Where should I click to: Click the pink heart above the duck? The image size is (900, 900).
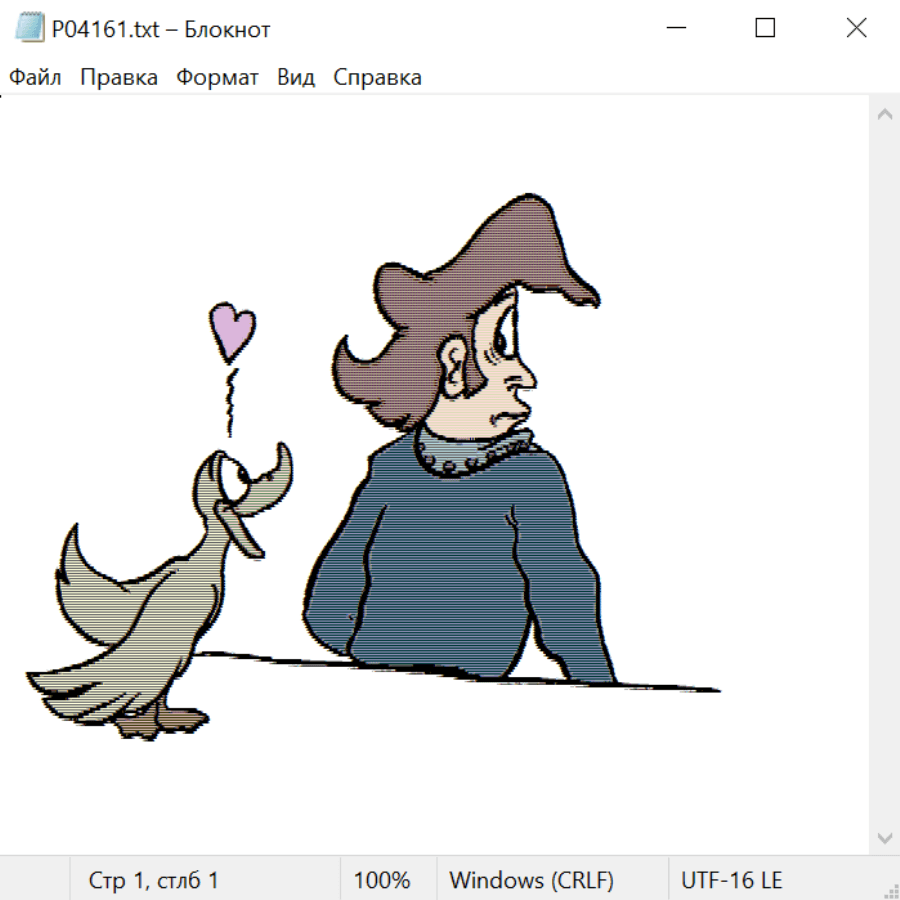click(x=232, y=330)
